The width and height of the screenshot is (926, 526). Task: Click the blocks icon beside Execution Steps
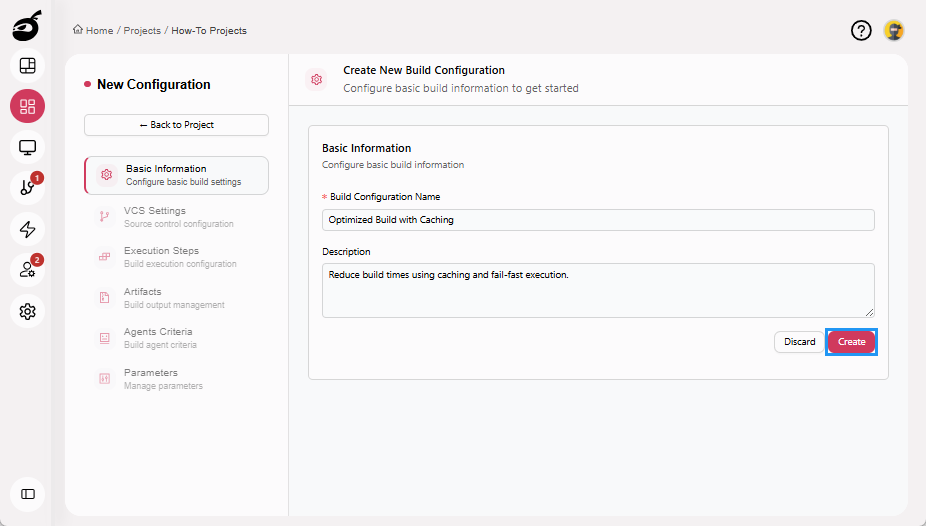[x=105, y=257]
